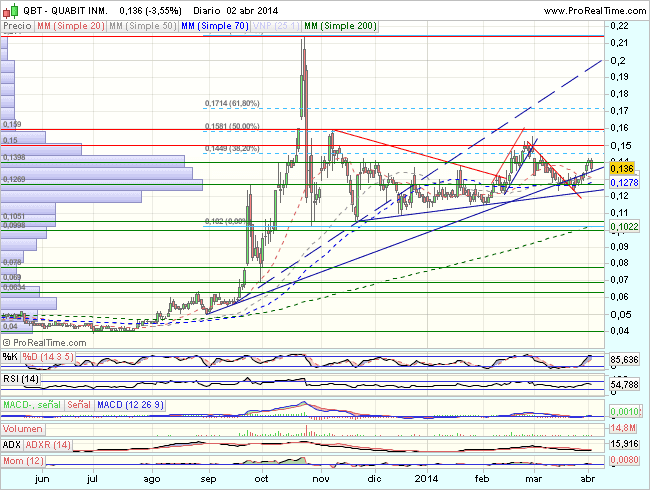Click the abr month label on time axis
The width and height of the screenshot is (650, 490).
pos(588,479)
